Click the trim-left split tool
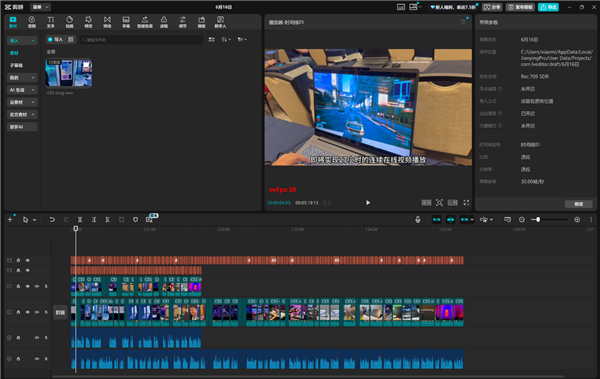Image resolution: width=600 pixels, height=379 pixels. (x=94, y=219)
